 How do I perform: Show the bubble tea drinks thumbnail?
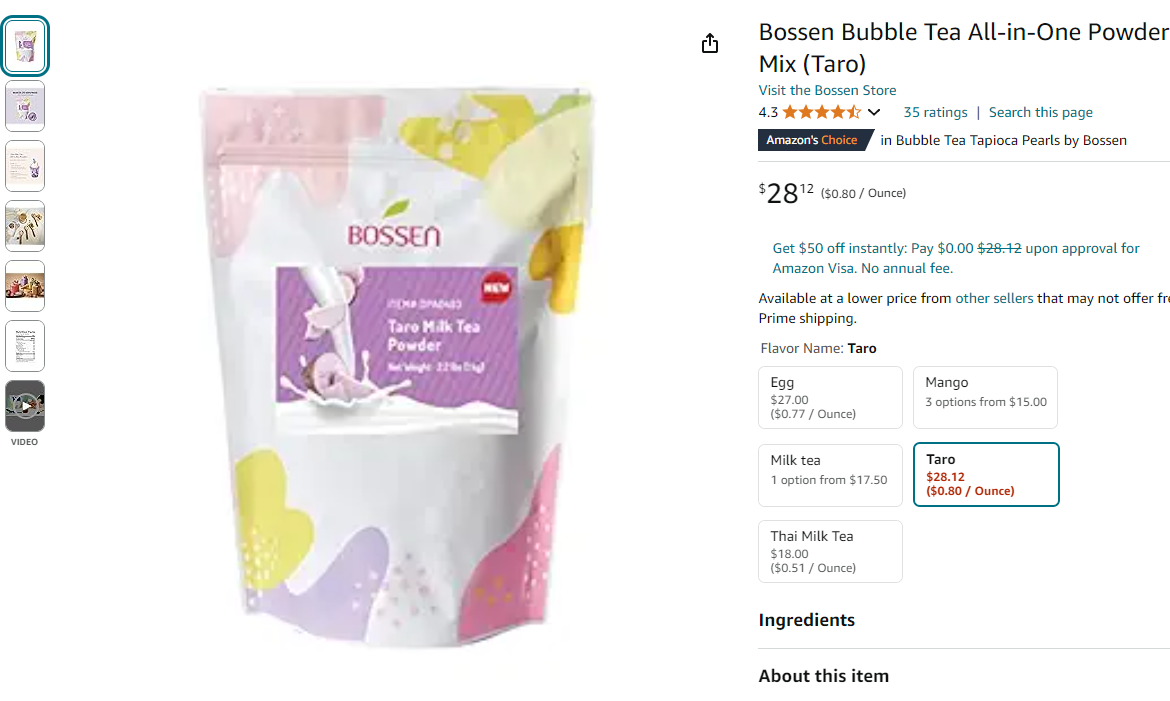click(25, 286)
